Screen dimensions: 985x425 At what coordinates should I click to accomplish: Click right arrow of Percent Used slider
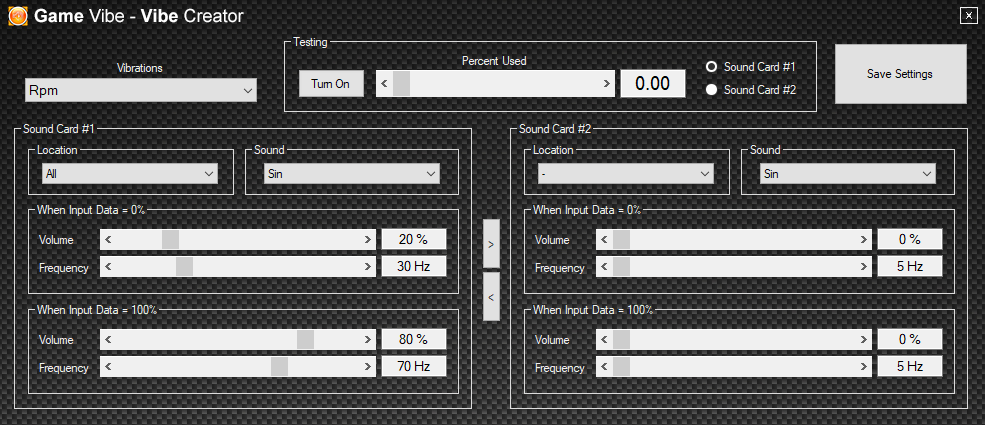pos(607,84)
